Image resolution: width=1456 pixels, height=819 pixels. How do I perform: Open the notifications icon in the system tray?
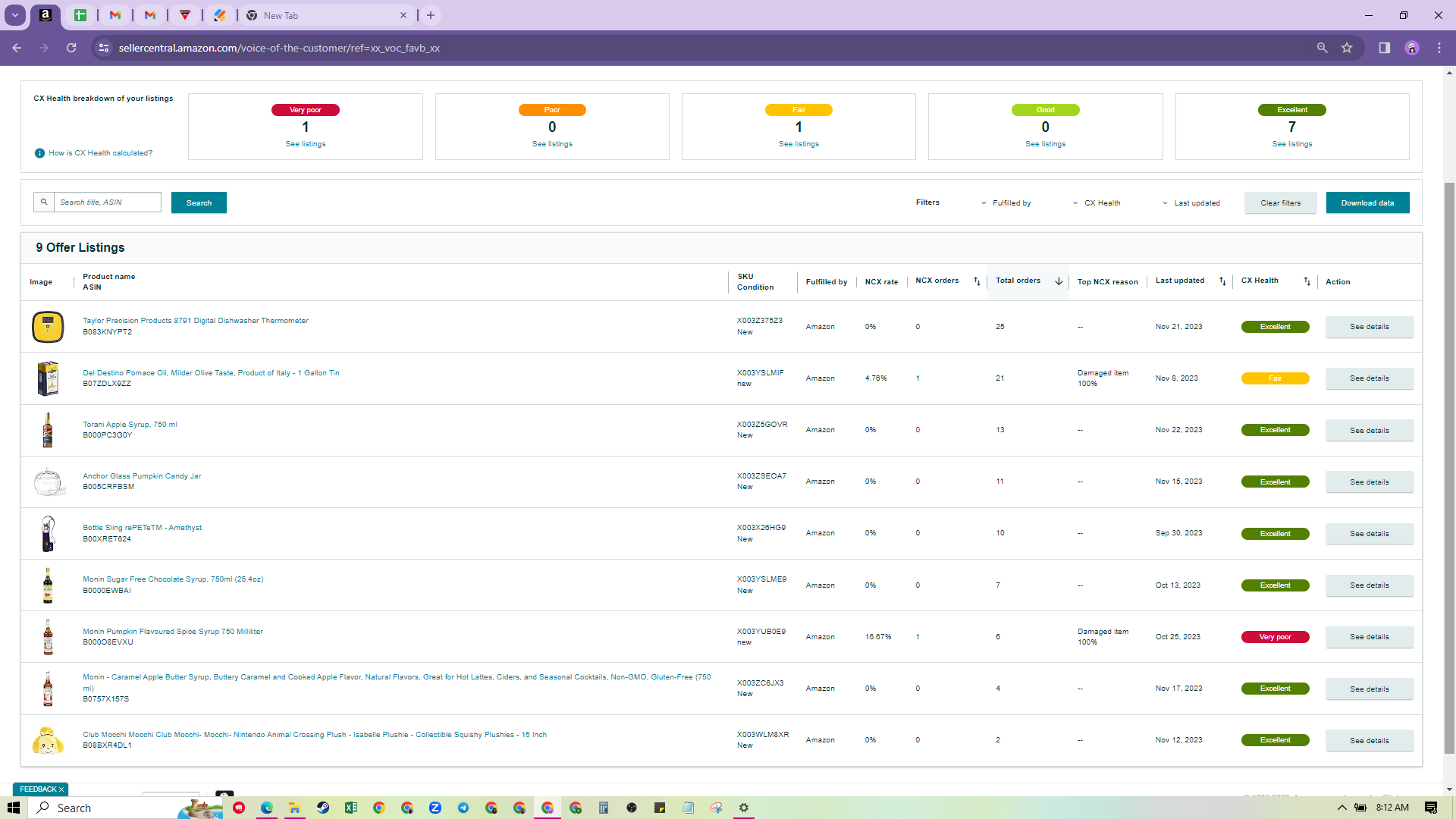[x=1431, y=808]
